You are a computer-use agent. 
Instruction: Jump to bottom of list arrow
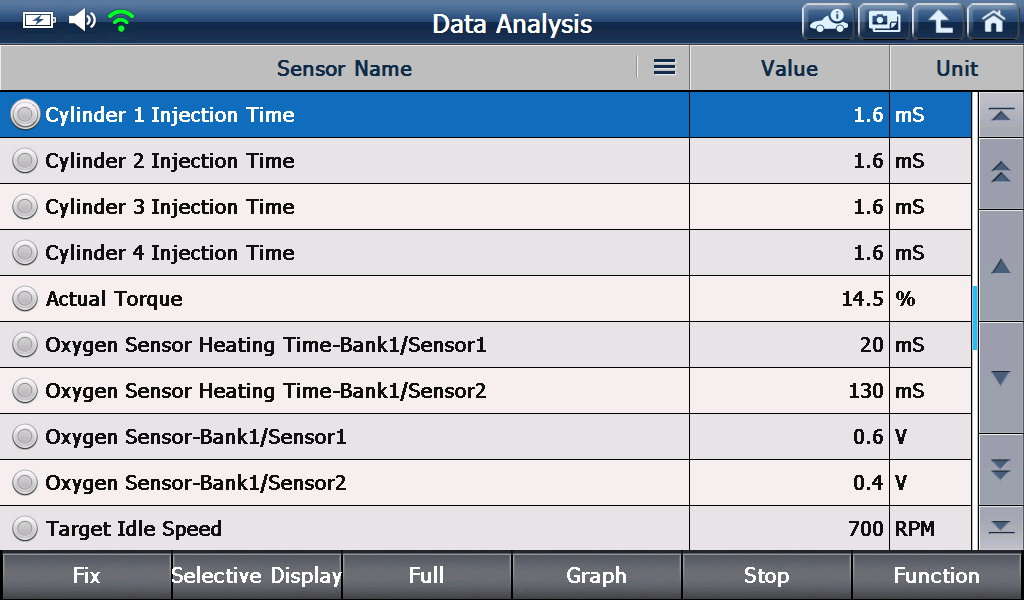[1001, 527]
